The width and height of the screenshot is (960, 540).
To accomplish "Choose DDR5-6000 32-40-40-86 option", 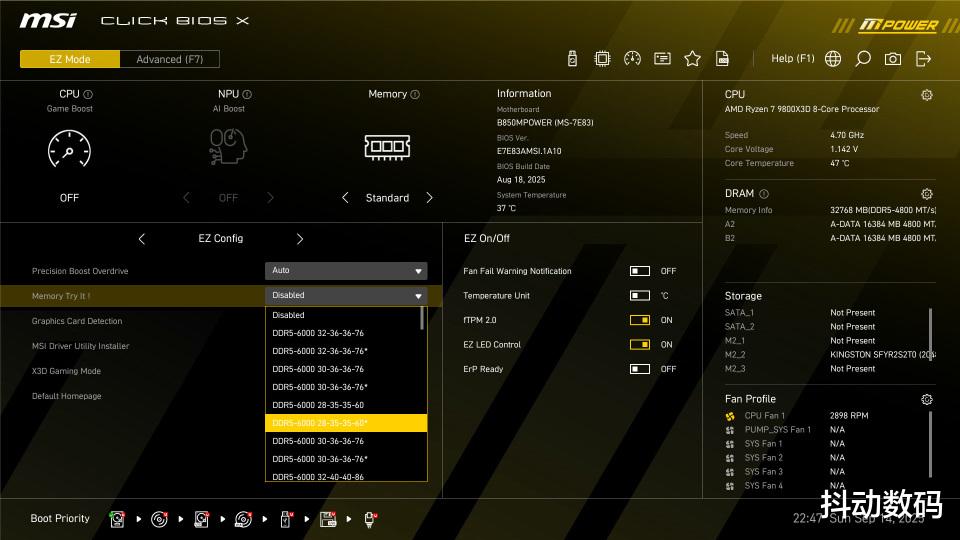I will point(346,476).
